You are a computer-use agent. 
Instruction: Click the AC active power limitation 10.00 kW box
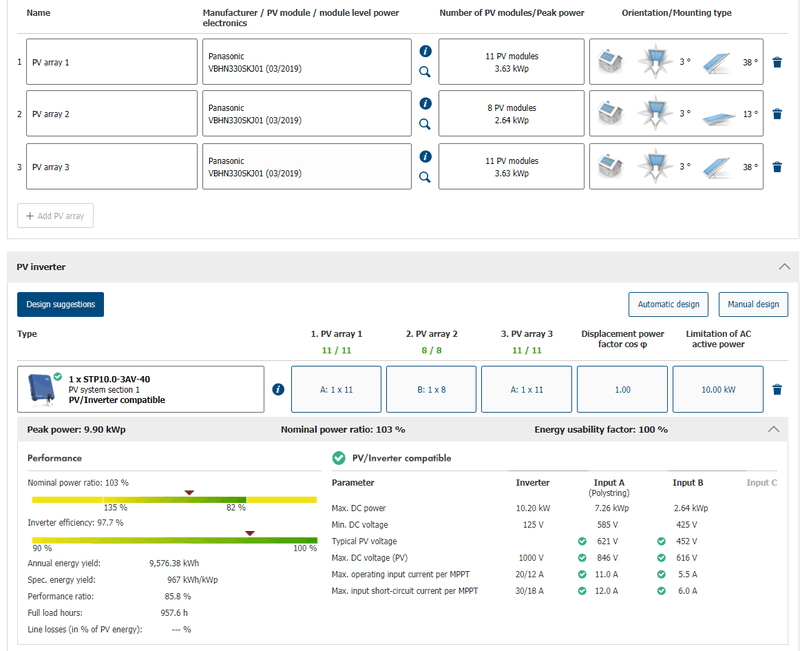coord(717,389)
